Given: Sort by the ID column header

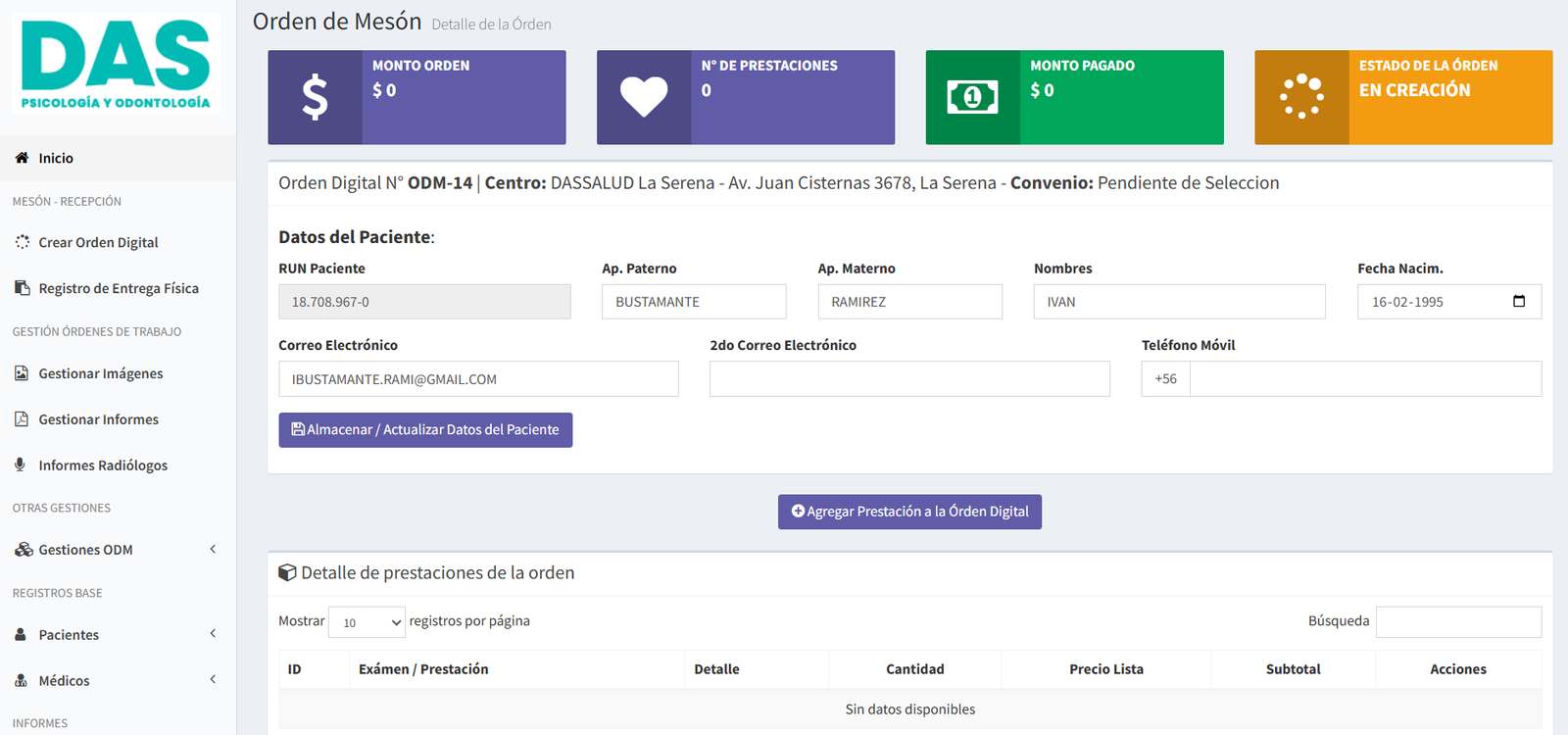Looking at the screenshot, I should (x=314, y=669).
